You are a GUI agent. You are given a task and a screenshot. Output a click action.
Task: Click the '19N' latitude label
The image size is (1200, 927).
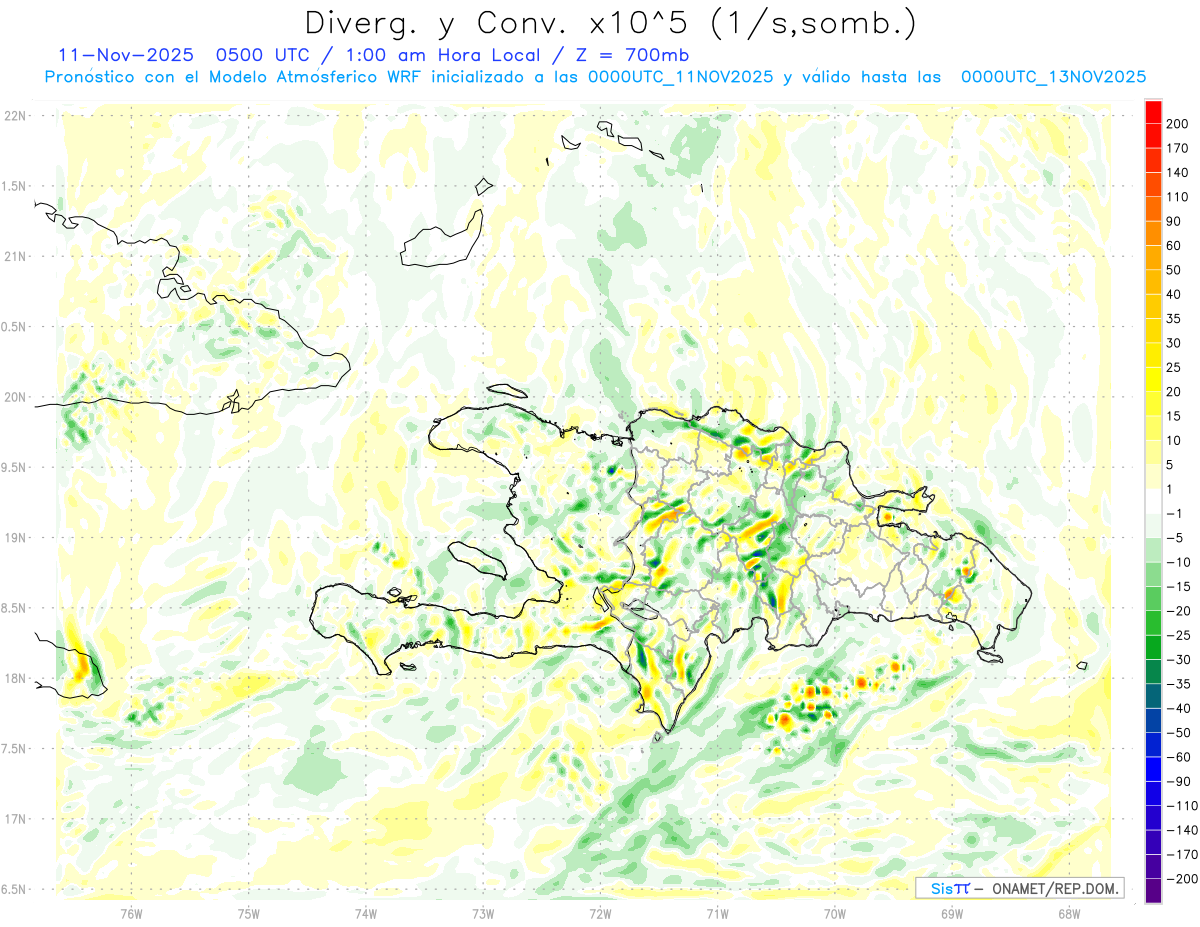[15, 538]
